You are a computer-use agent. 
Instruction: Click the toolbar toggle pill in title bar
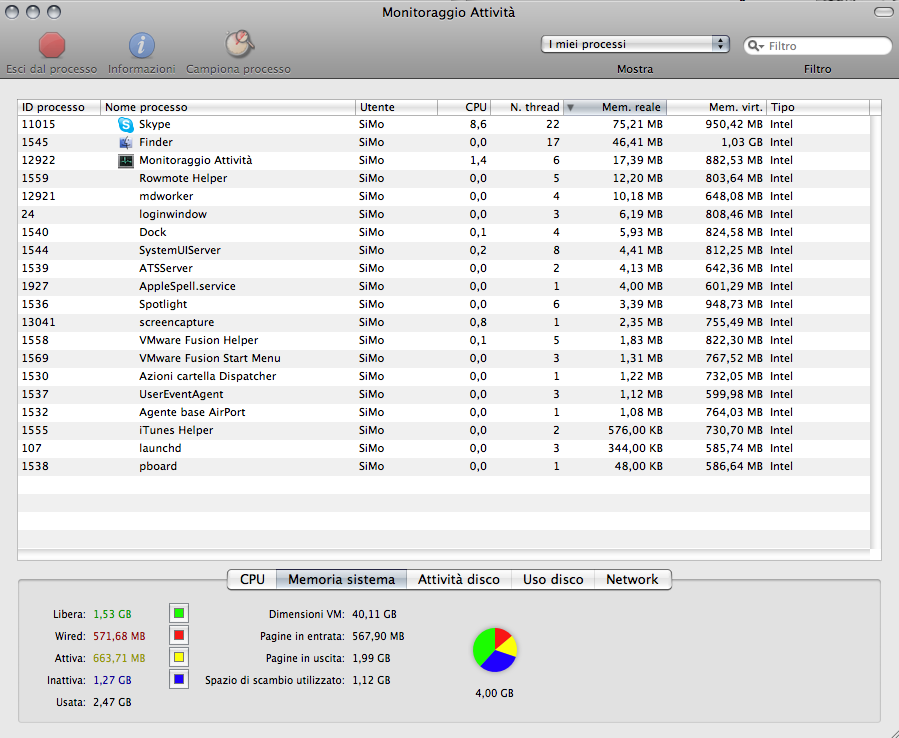(883, 12)
